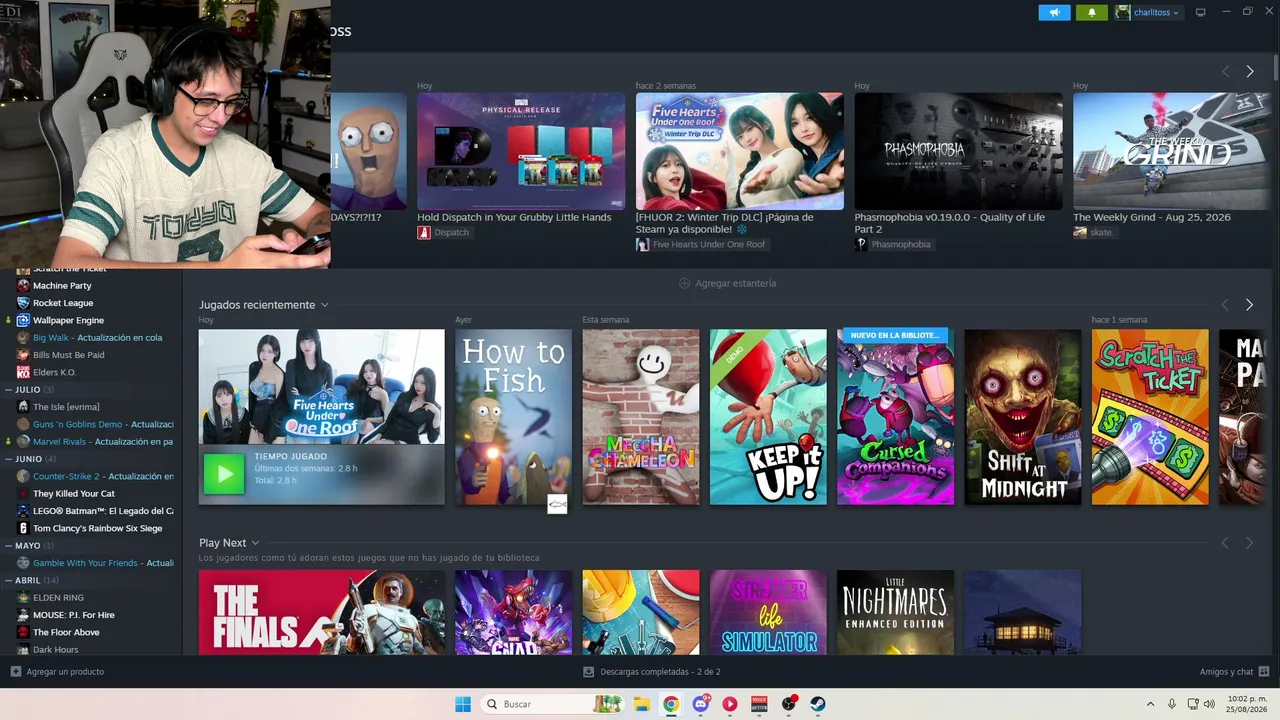The height and width of the screenshot is (720, 1280).
Task: Select THE FINALS in Play Next
Action: coord(322,613)
